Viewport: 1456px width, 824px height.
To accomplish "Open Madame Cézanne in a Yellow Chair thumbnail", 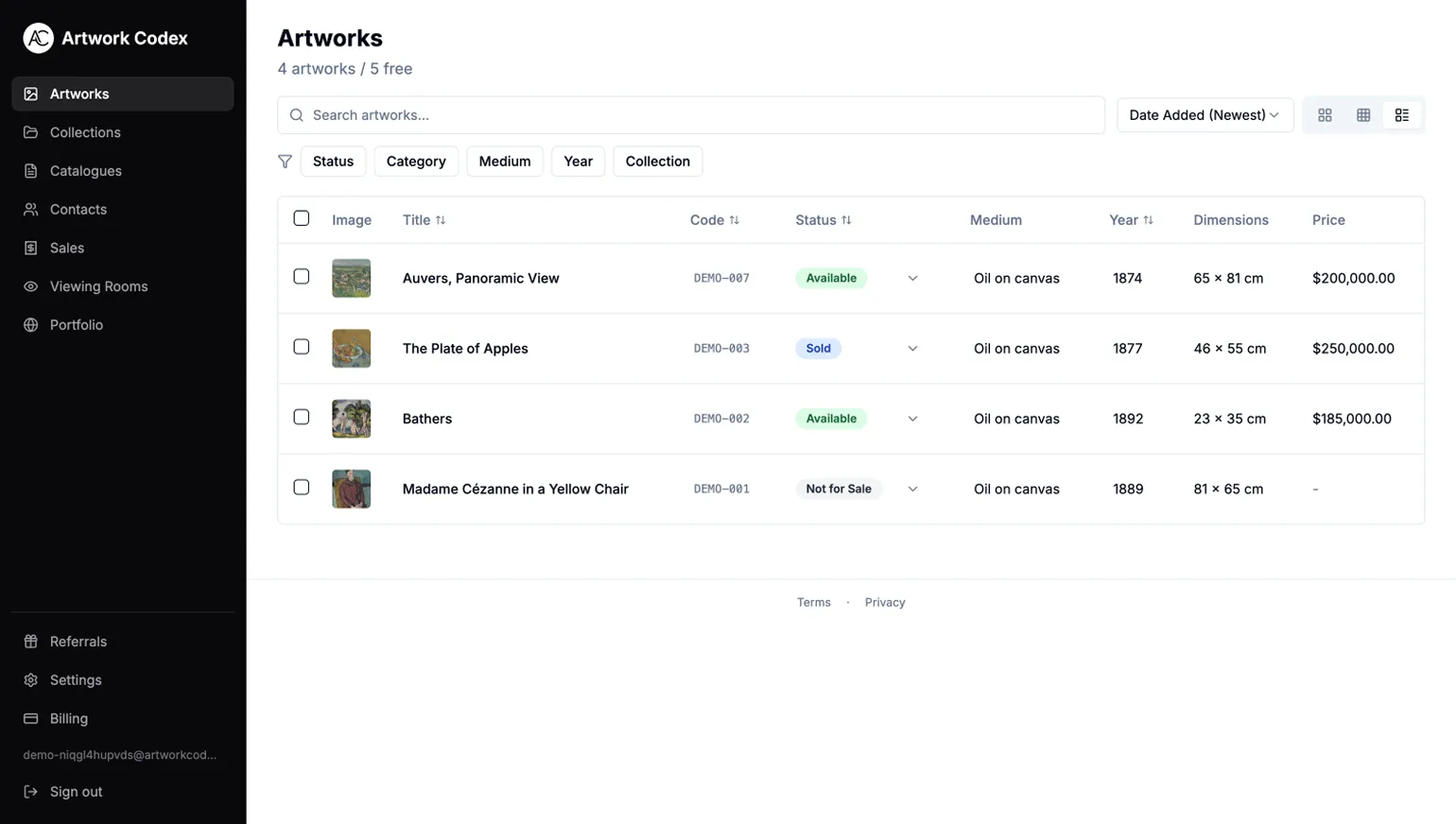I will pyautogui.click(x=352, y=489).
